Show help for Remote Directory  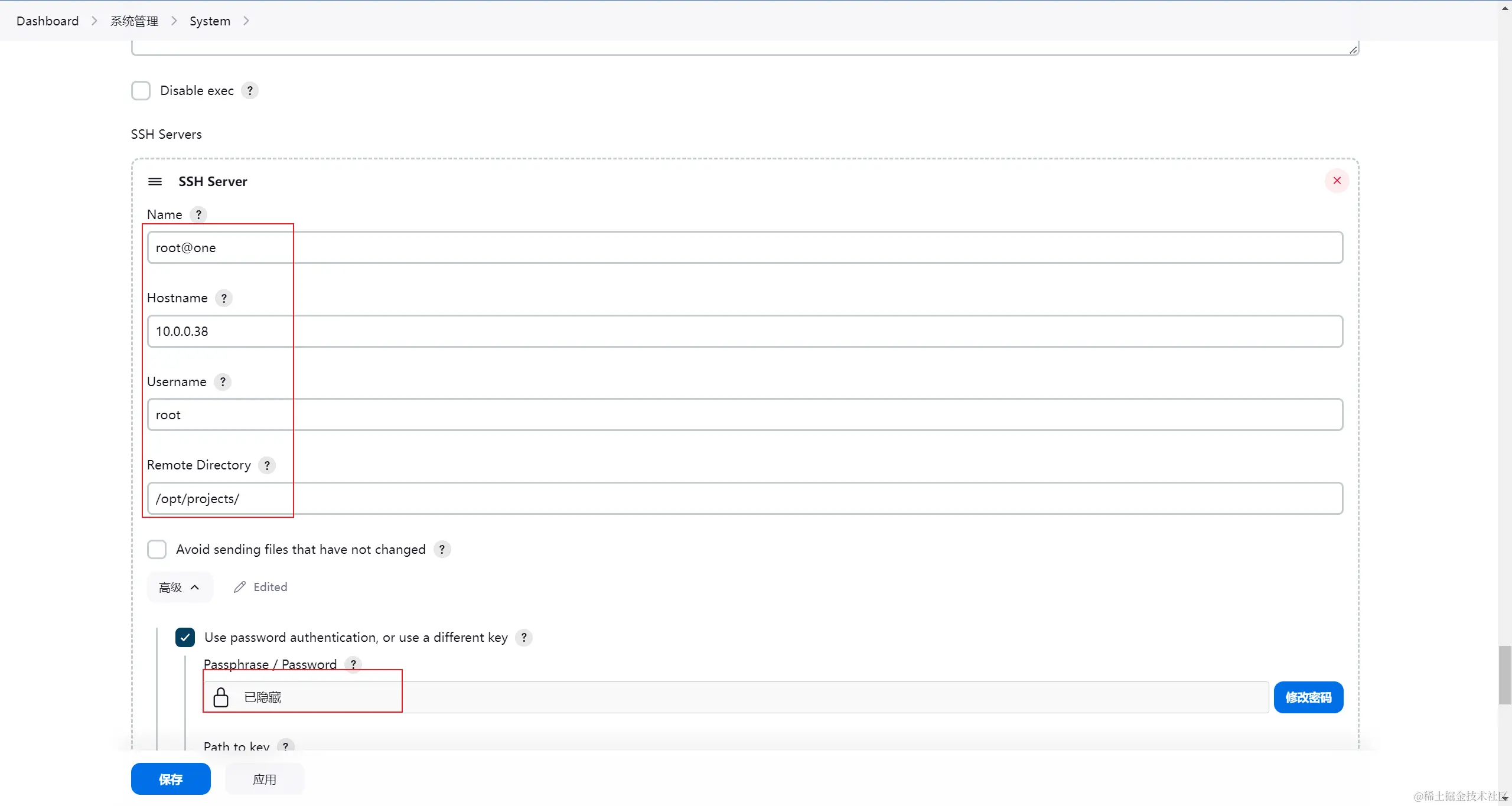point(267,465)
